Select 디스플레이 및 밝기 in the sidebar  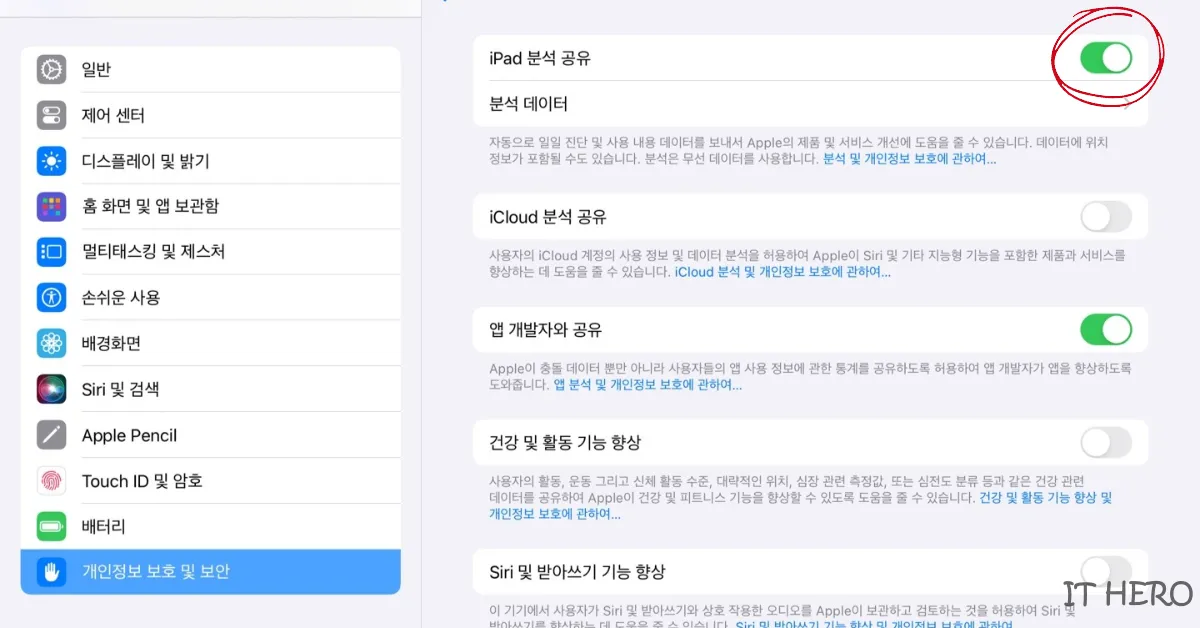(x=210, y=161)
